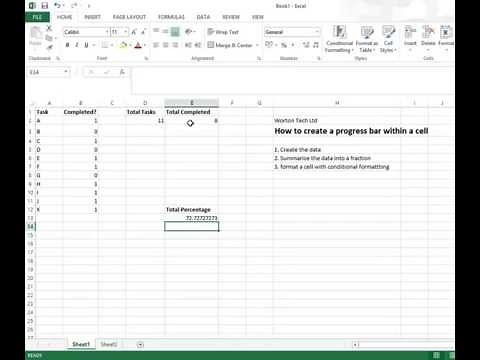
Task: Increase font size with larger A
Action: tap(134, 32)
